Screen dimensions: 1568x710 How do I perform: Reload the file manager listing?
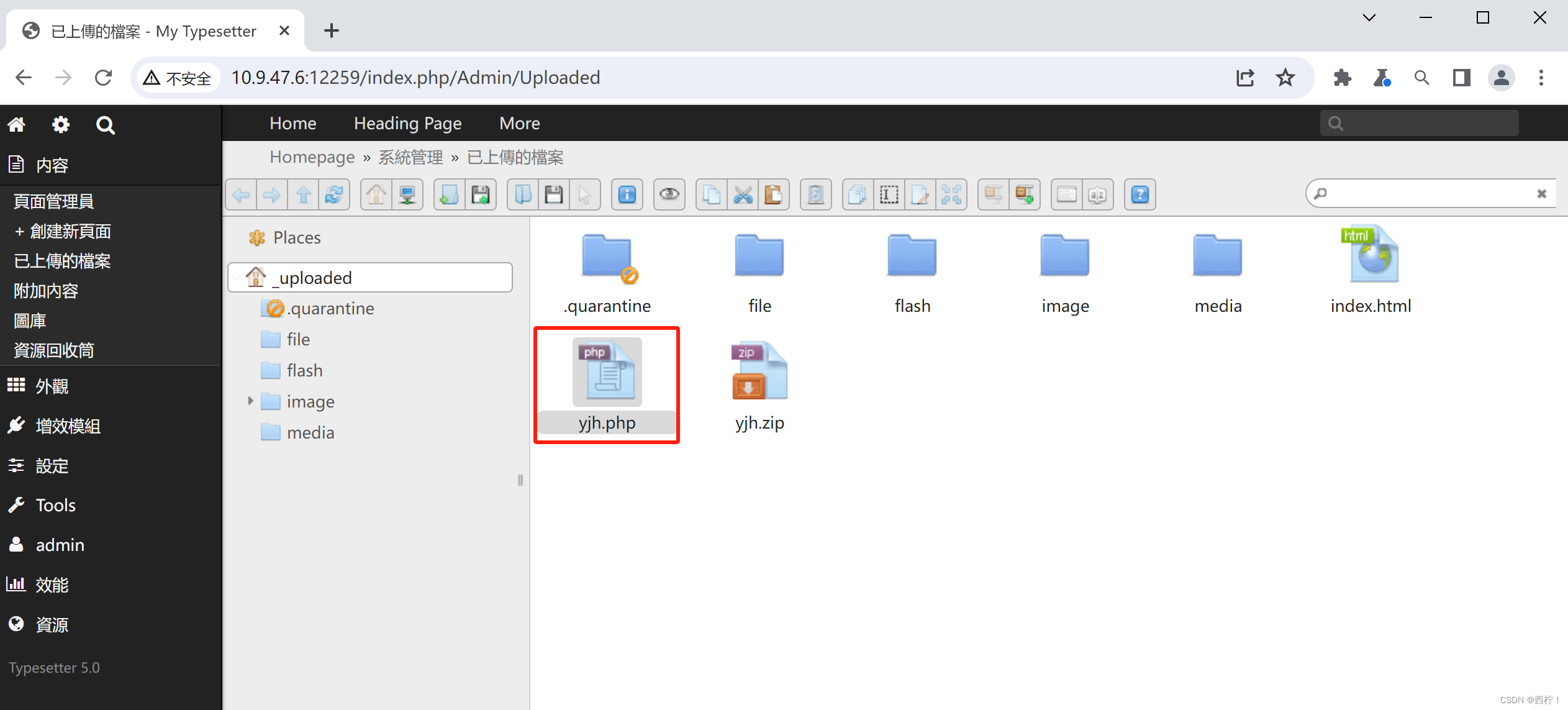coord(334,195)
